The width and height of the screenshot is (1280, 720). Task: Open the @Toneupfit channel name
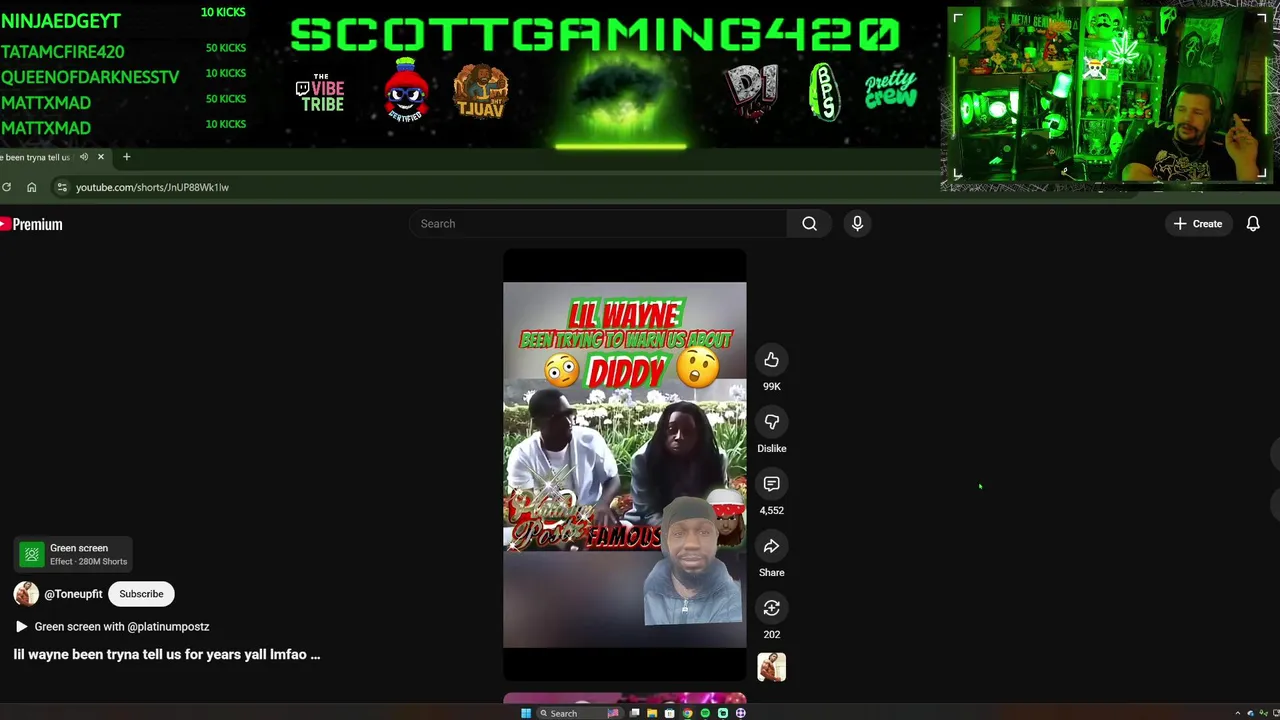(73, 594)
